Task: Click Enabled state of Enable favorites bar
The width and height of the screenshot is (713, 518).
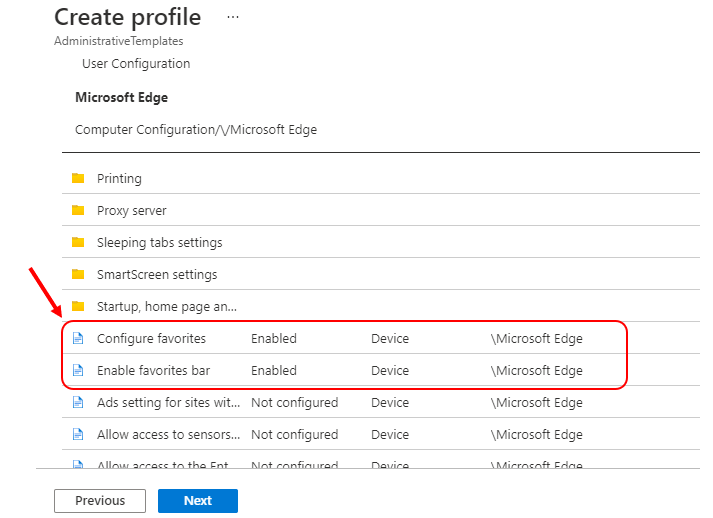Action: pyautogui.click(x=274, y=371)
